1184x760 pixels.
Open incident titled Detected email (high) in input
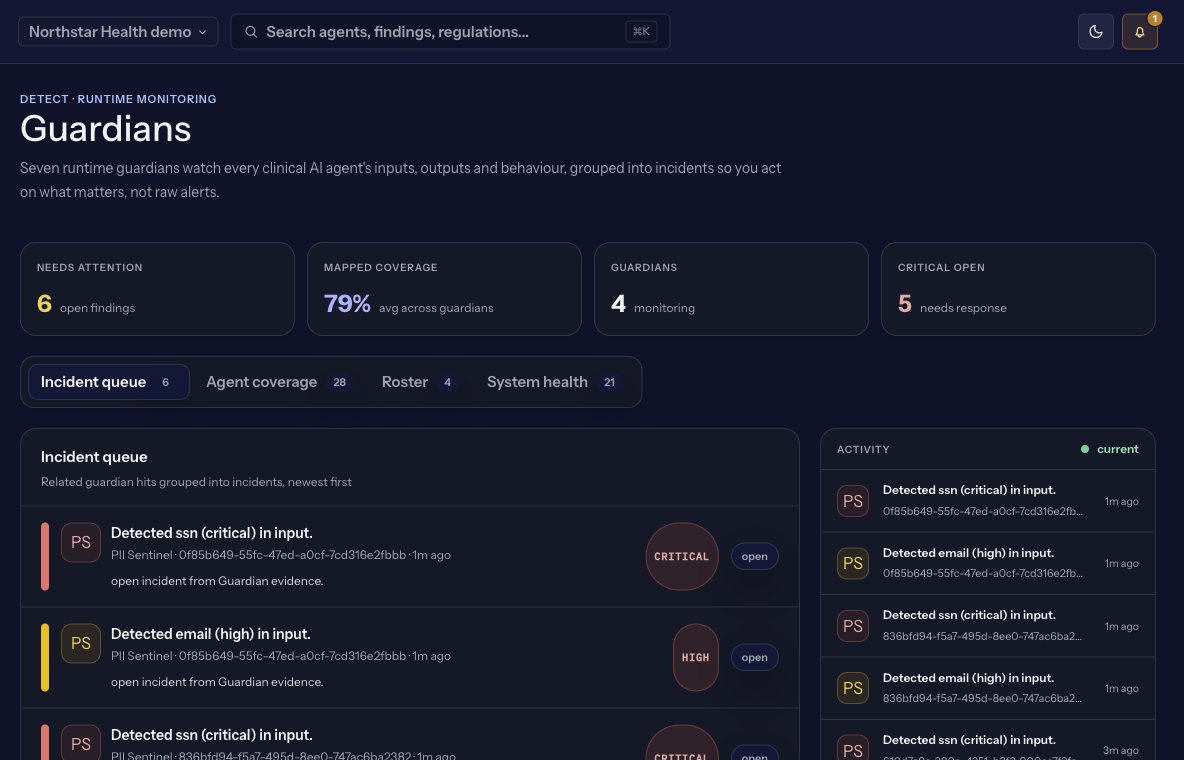coord(410,657)
